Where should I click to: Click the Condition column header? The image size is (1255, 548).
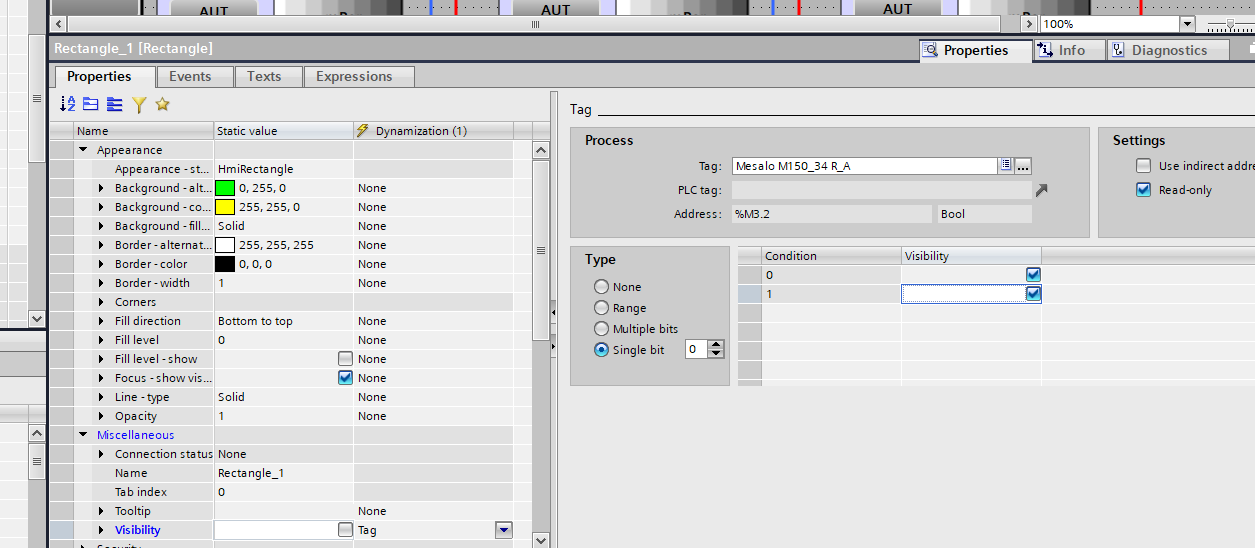click(x=832, y=256)
